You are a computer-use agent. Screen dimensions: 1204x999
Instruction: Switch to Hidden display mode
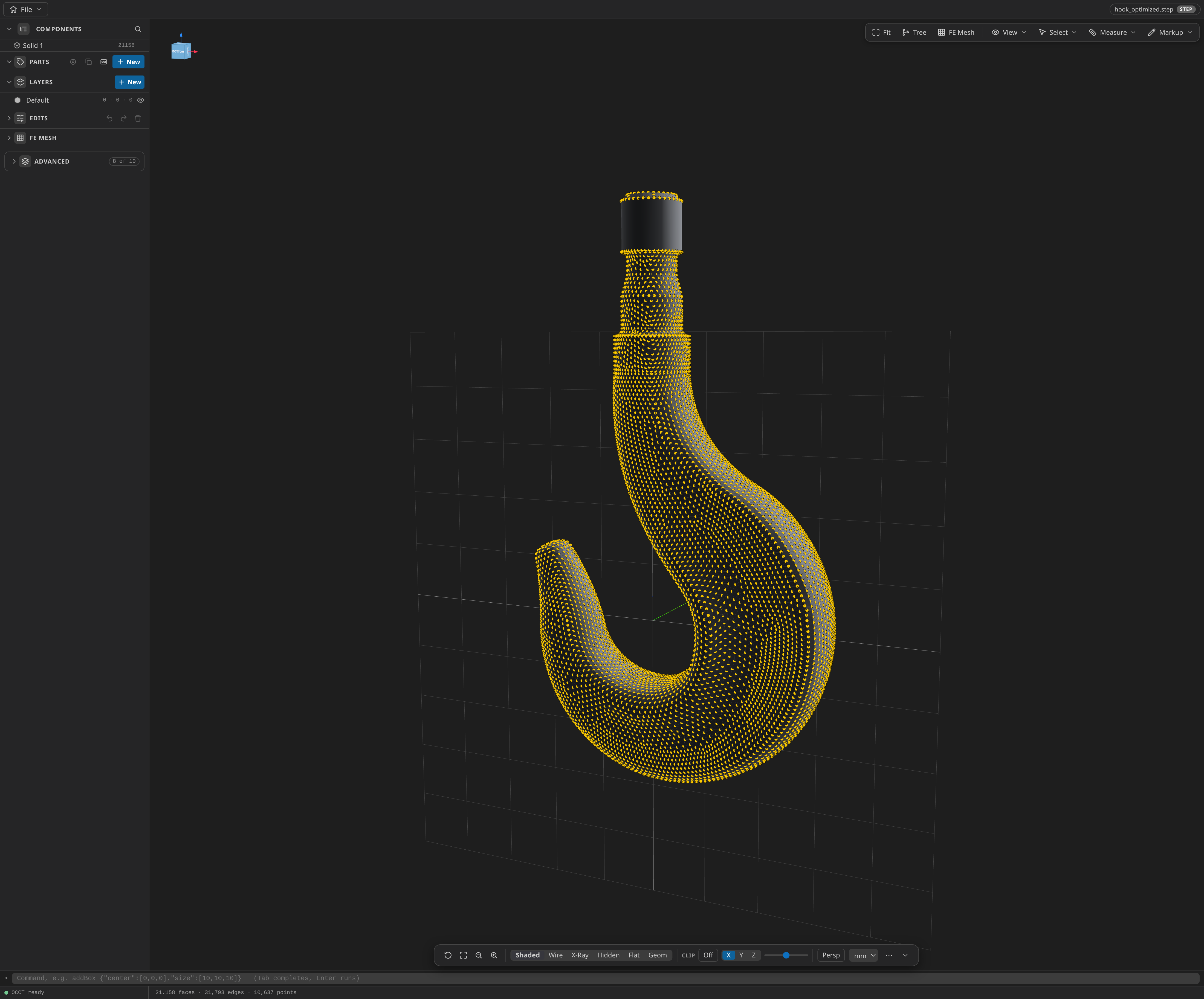point(608,956)
